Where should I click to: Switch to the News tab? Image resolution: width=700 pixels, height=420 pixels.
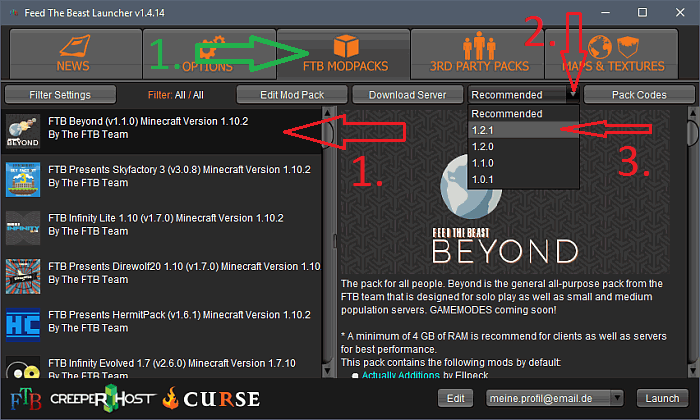click(x=72, y=54)
